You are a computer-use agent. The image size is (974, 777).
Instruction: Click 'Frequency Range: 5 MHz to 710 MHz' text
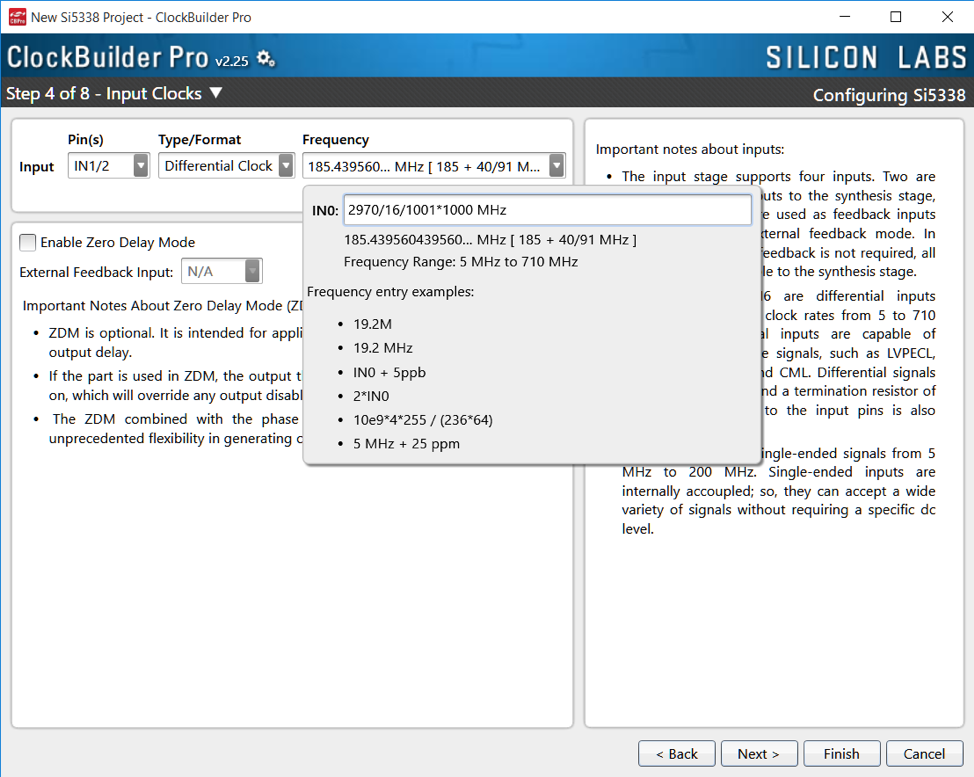coord(461,262)
